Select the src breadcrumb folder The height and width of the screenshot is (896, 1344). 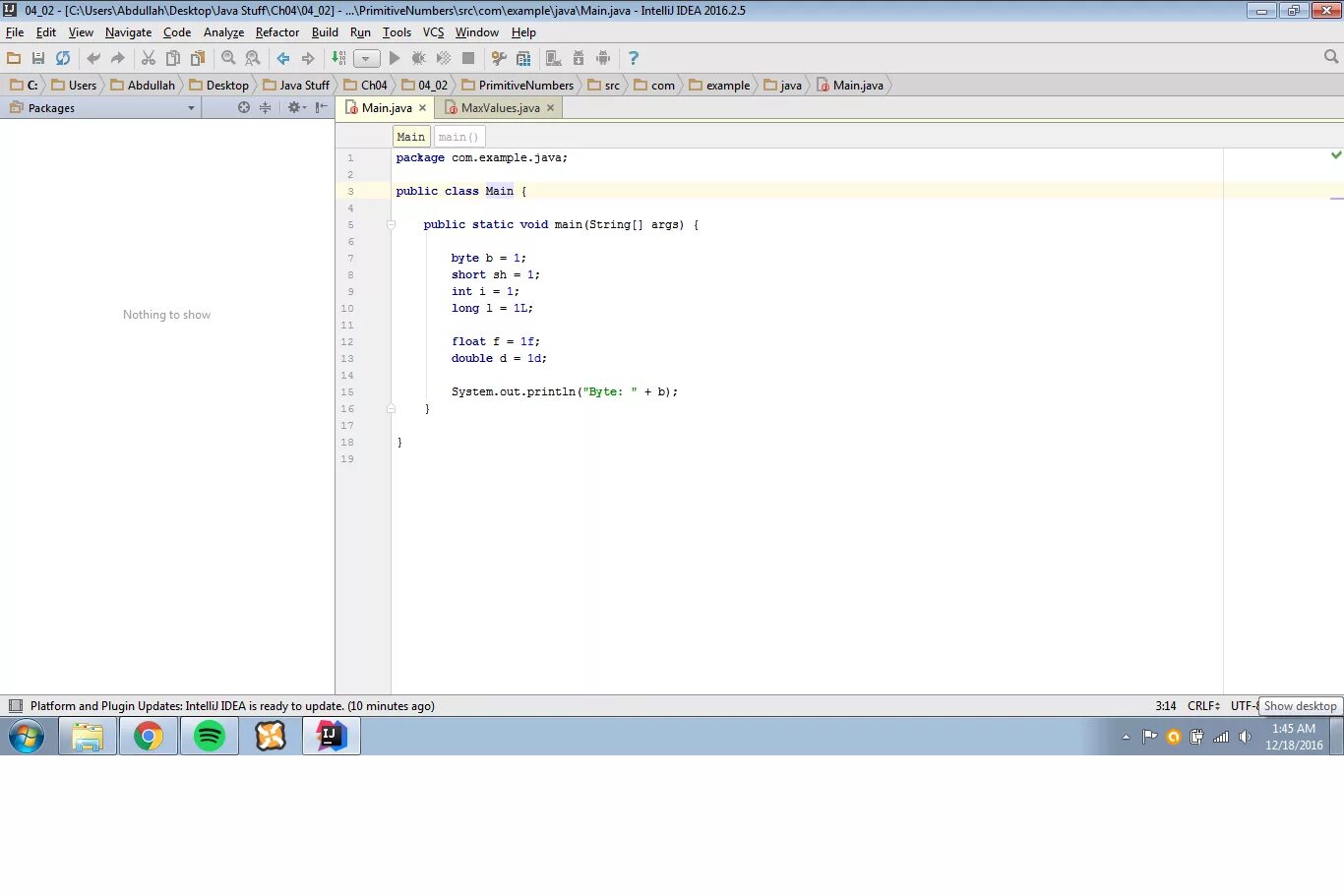pyautogui.click(x=603, y=86)
